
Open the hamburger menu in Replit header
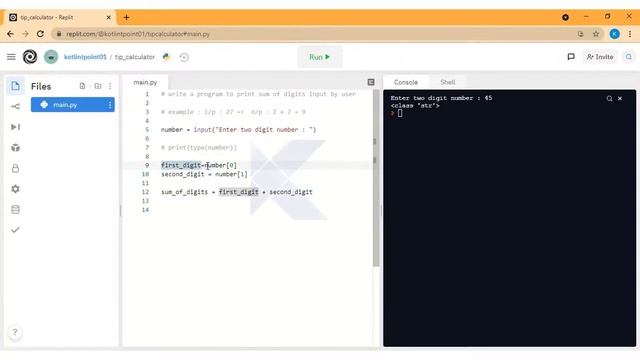11,57
